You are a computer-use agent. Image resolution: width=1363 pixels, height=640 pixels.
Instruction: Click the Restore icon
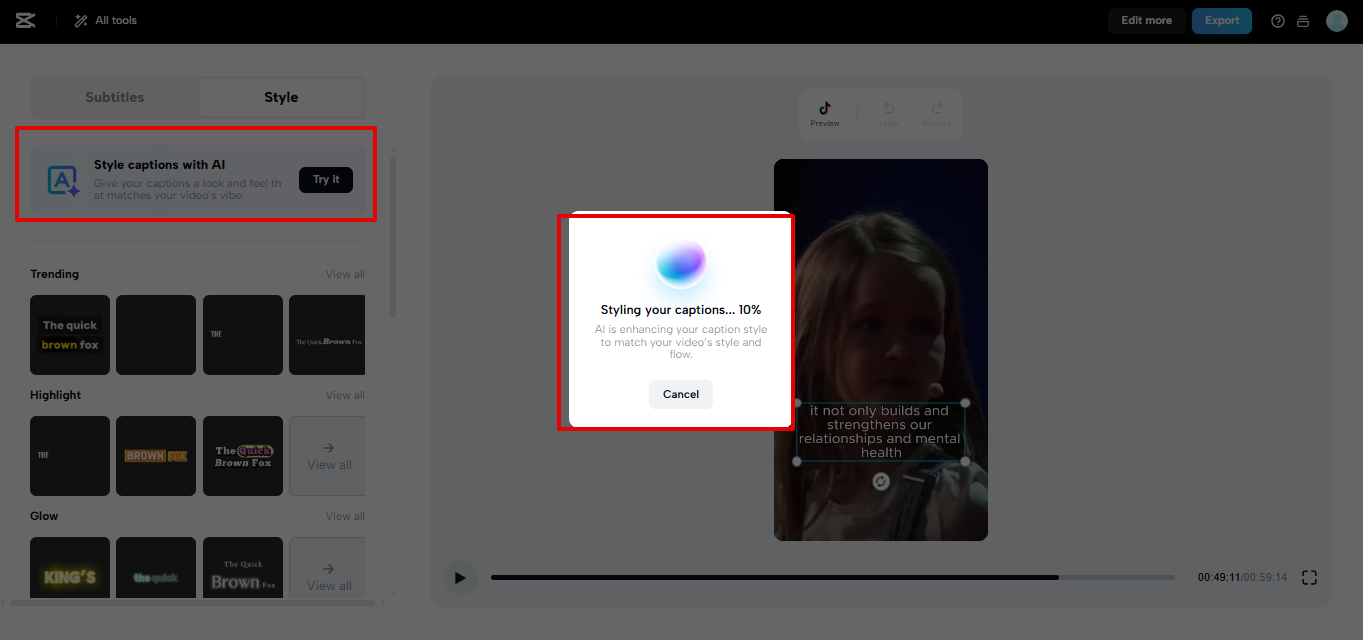[x=936, y=109]
